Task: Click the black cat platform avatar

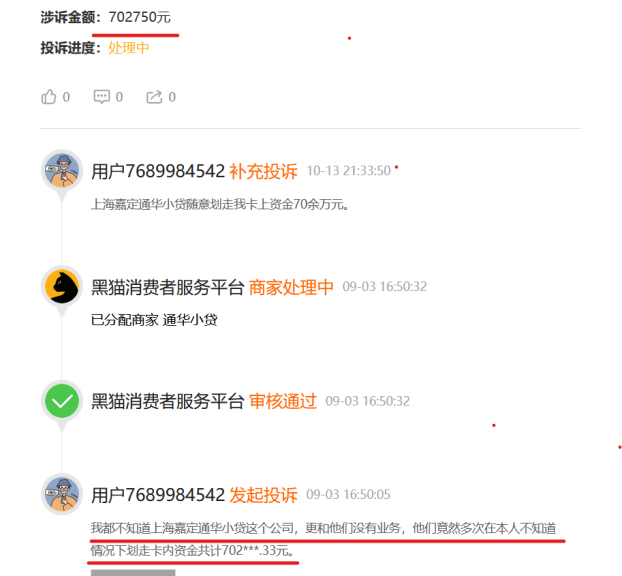Action: coord(62,286)
